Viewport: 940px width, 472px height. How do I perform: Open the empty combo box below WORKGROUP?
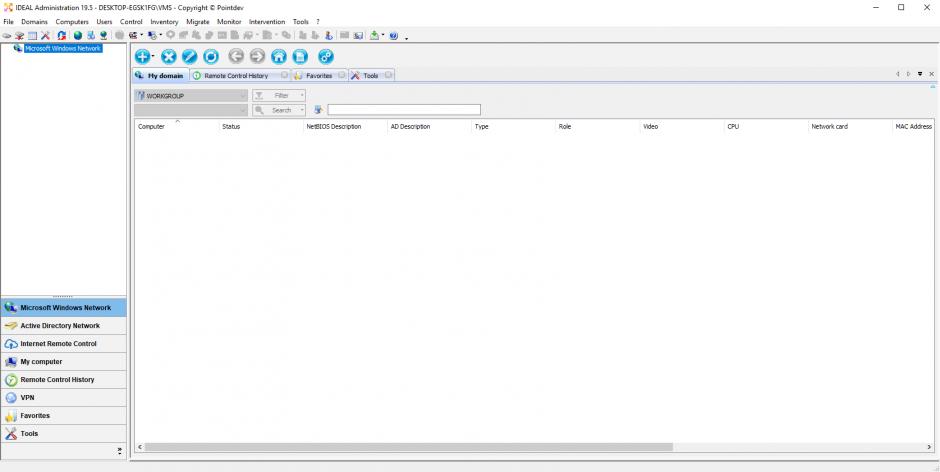tap(191, 110)
